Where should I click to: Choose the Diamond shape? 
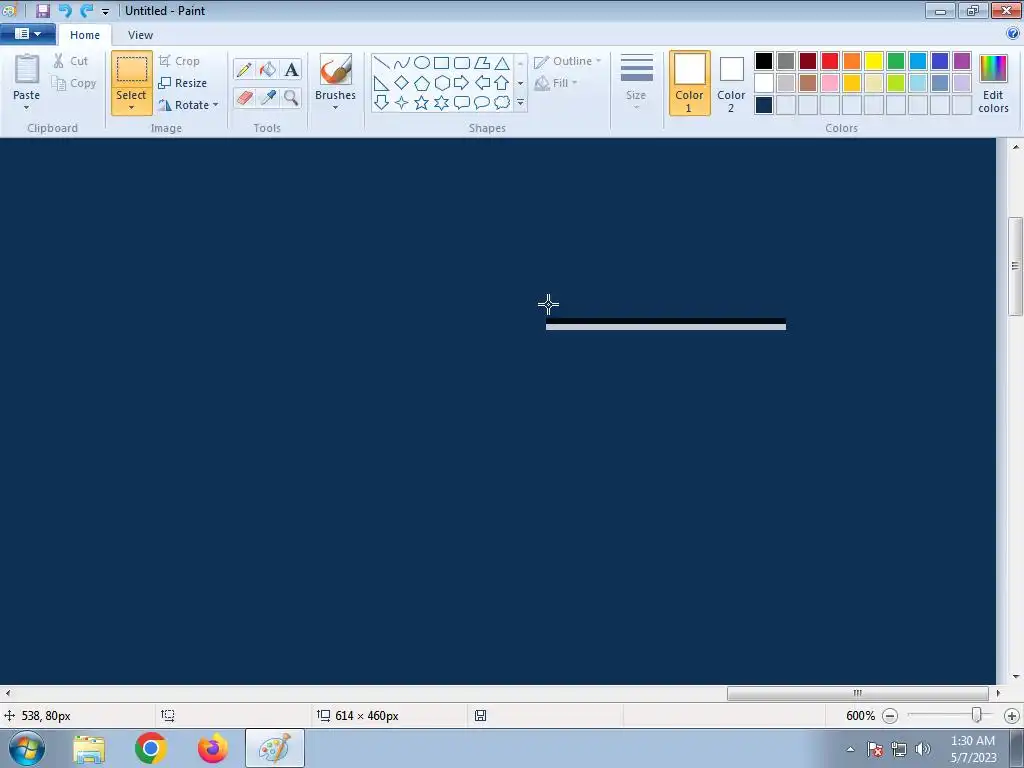click(402, 83)
